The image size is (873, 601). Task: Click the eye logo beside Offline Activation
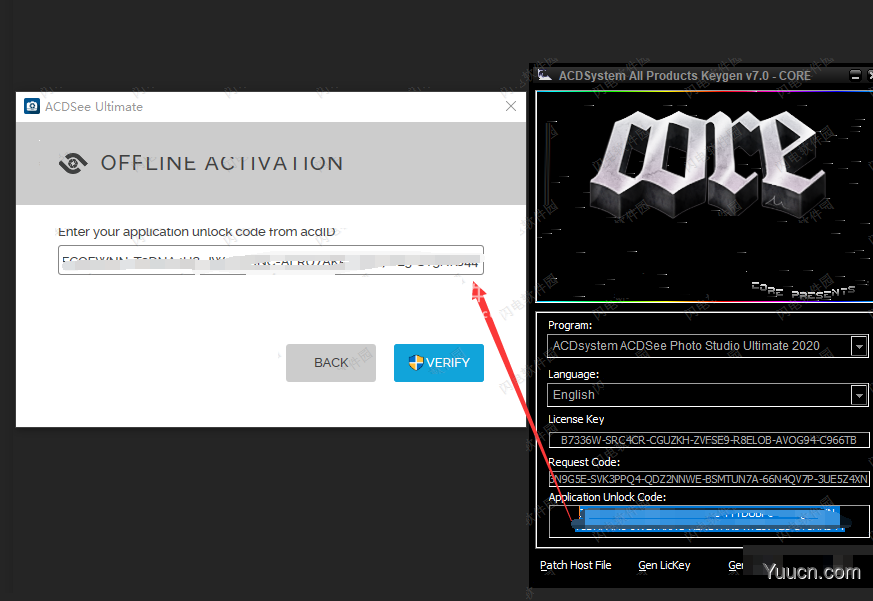(x=73, y=163)
